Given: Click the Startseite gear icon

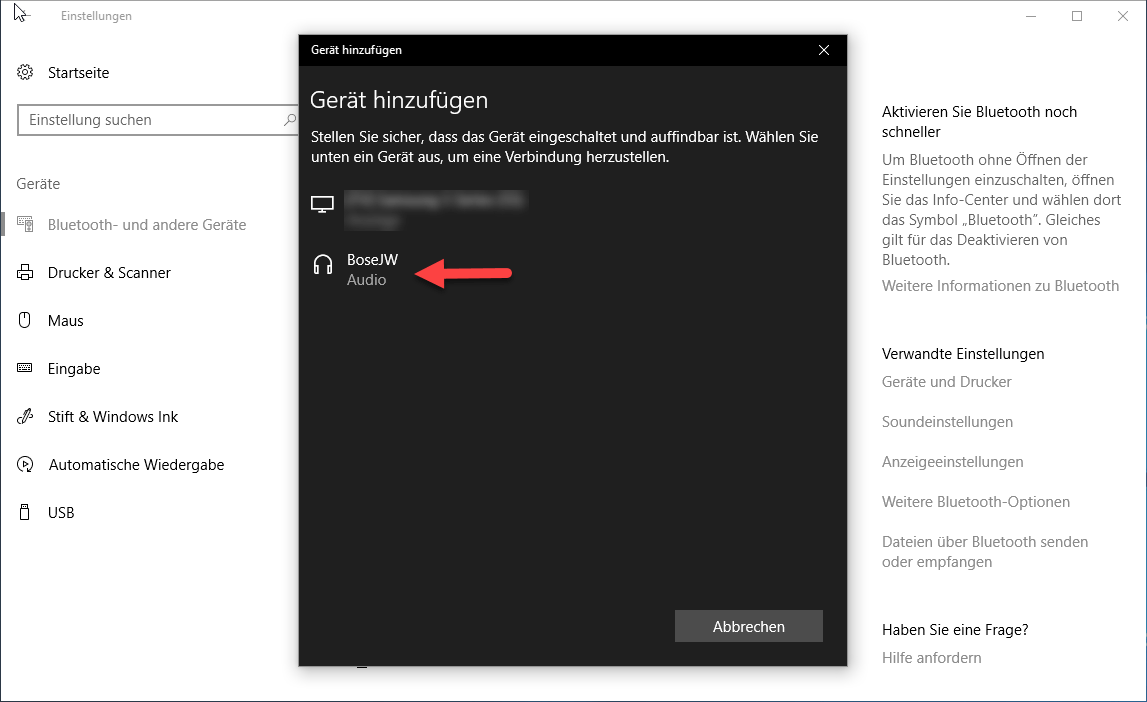Looking at the screenshot, I should point(26,73).
